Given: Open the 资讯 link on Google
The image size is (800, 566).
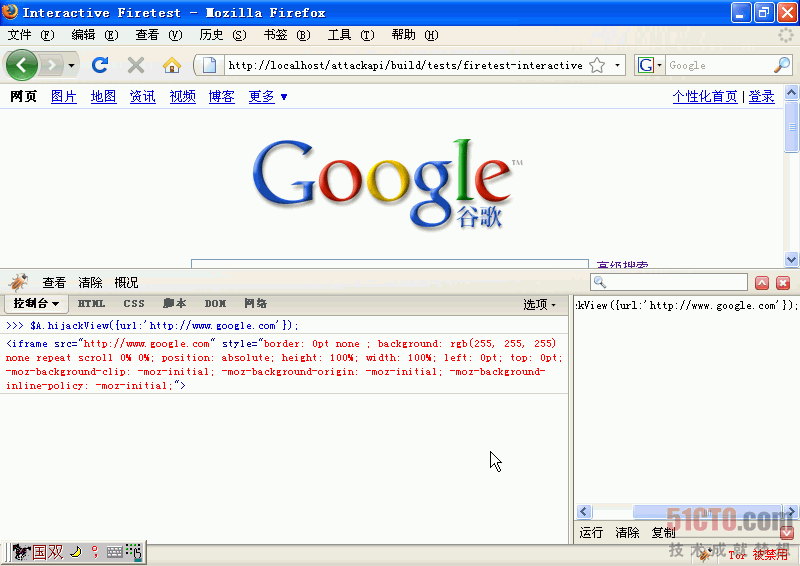Looking at the screenshot, I should pos(142,96).
